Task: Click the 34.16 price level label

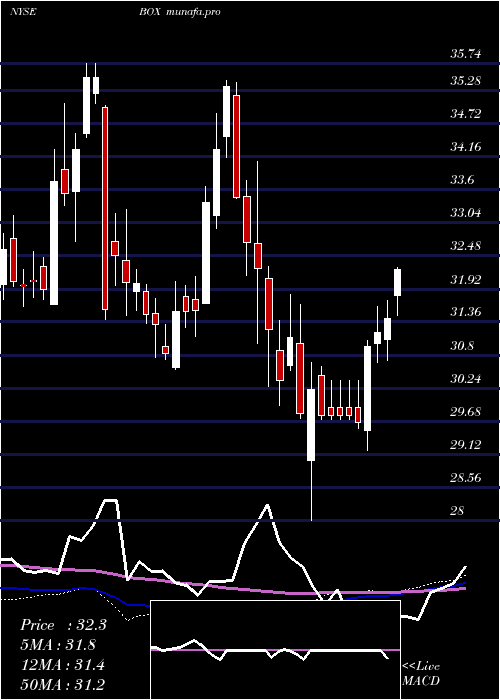Action: (x=466, y=146)
